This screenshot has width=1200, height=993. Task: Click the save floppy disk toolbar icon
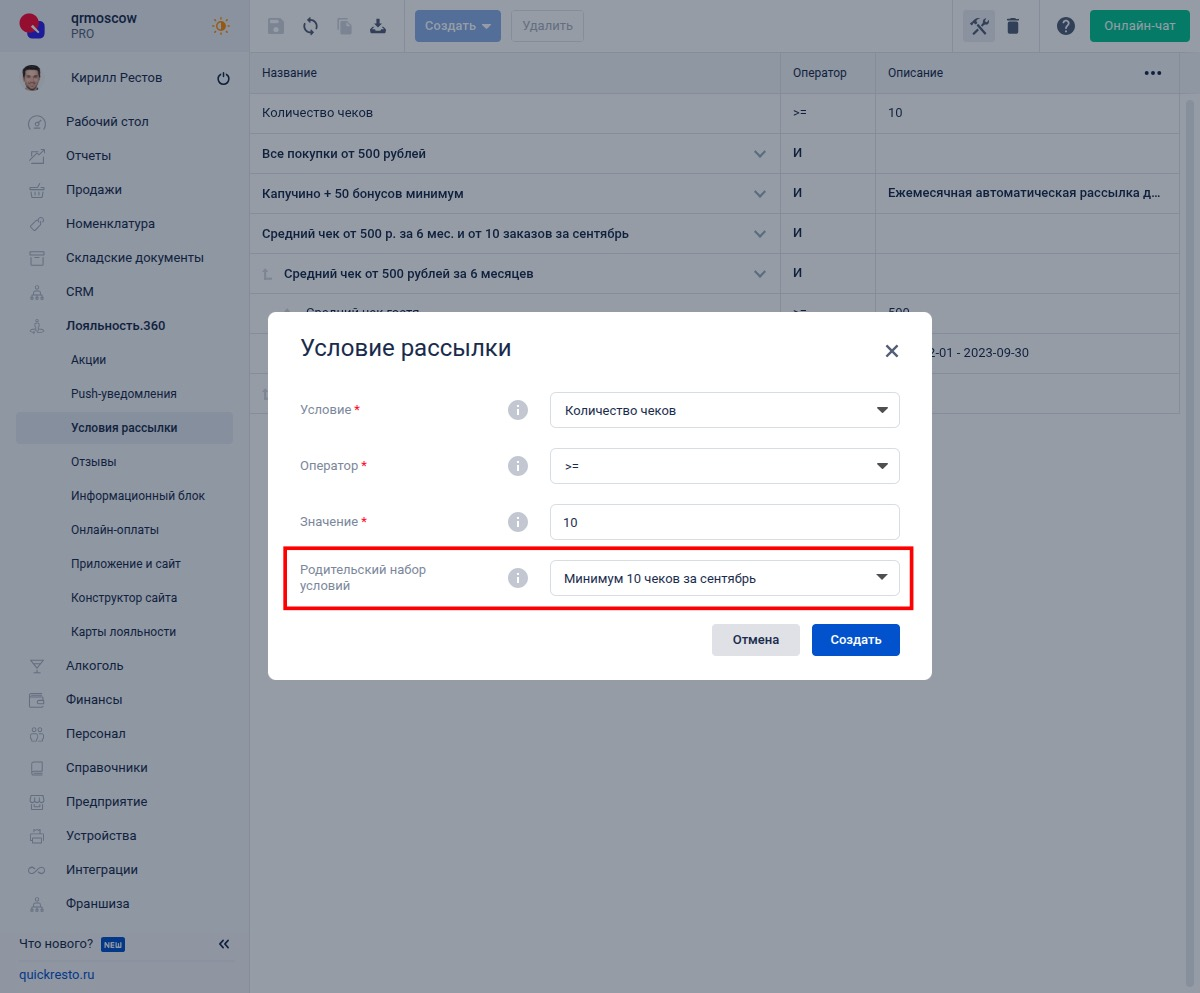[x=276, y=26]
